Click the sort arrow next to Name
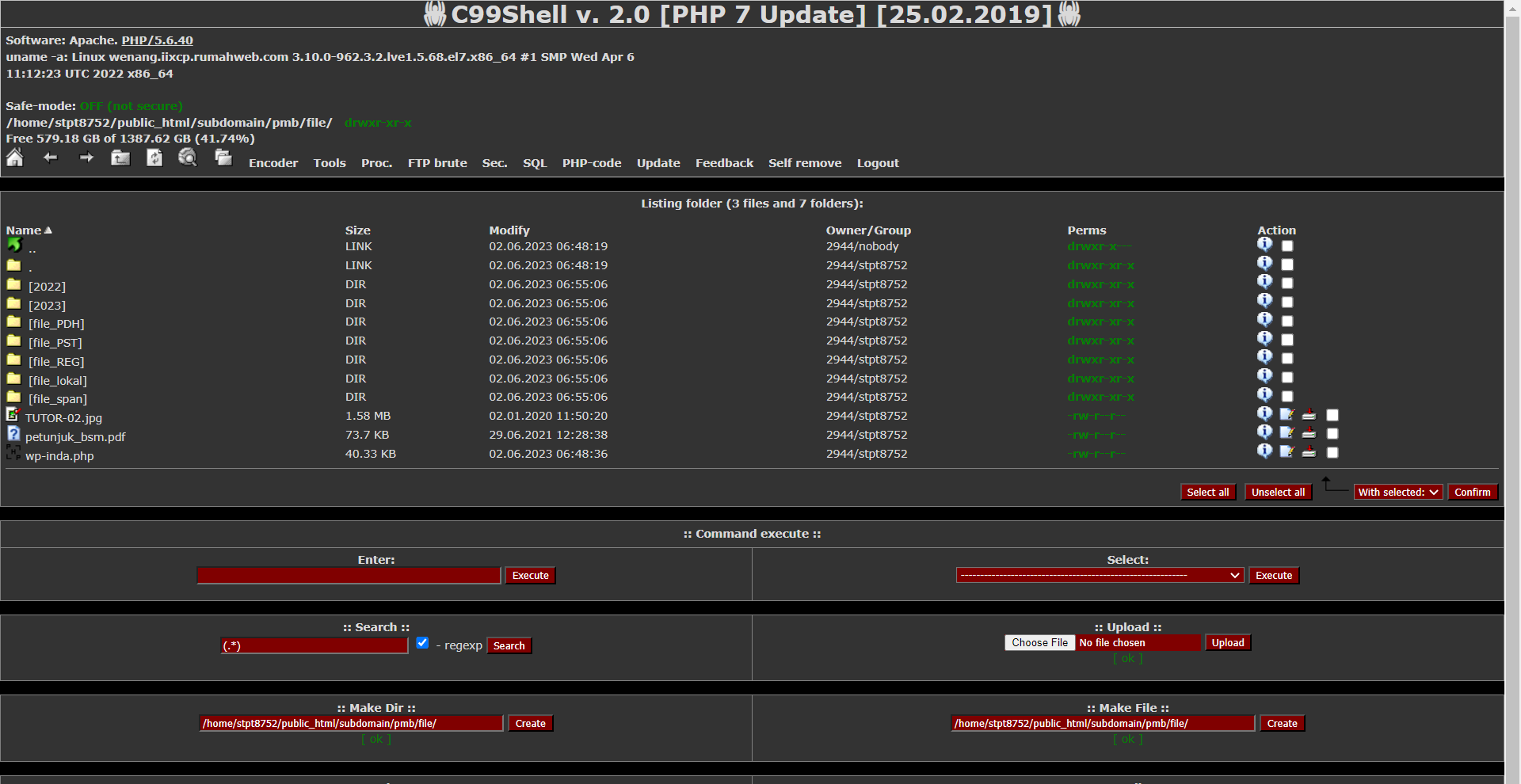 48,230
